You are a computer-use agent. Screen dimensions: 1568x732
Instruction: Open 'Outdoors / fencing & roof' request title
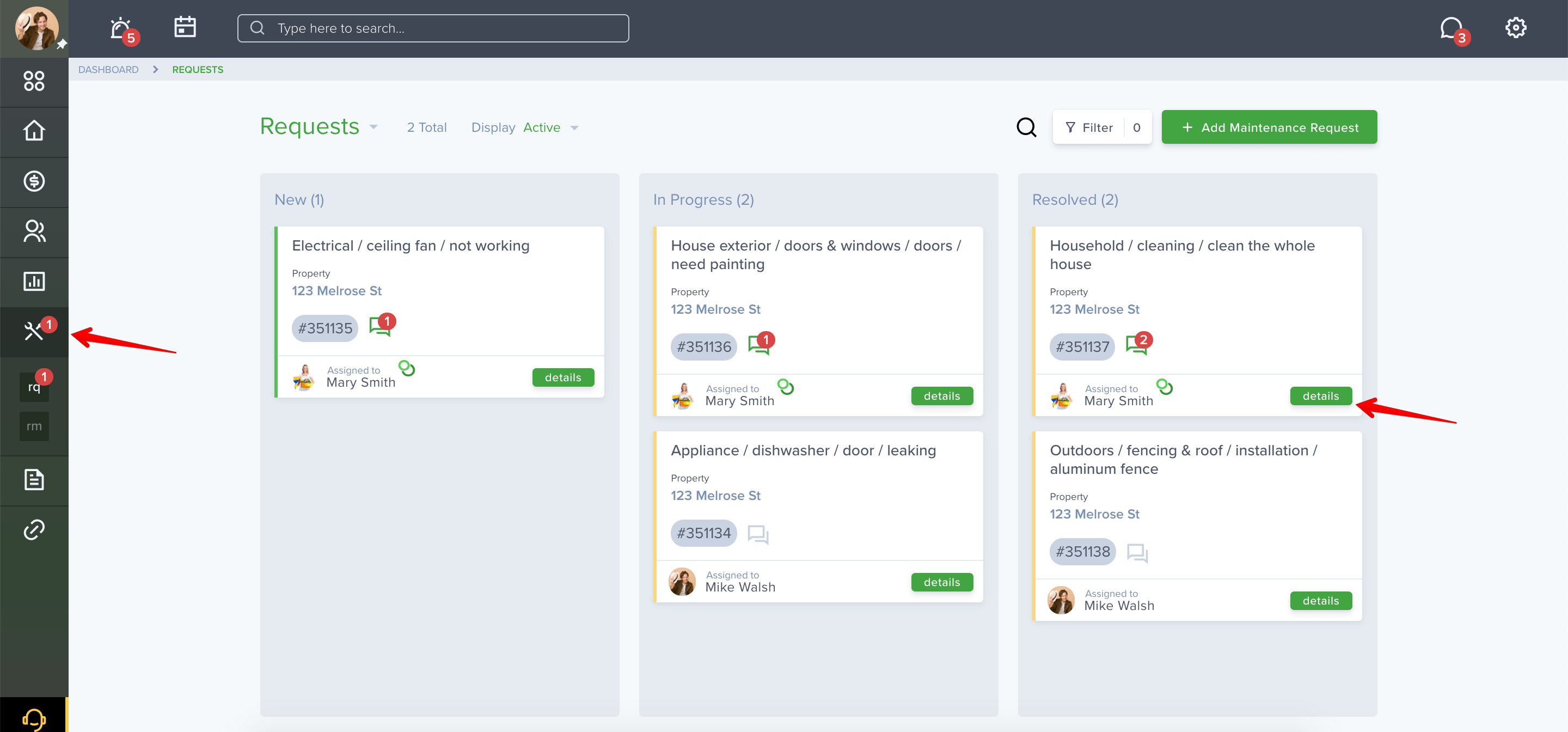pyautogui.click(x=1183, y=459)
